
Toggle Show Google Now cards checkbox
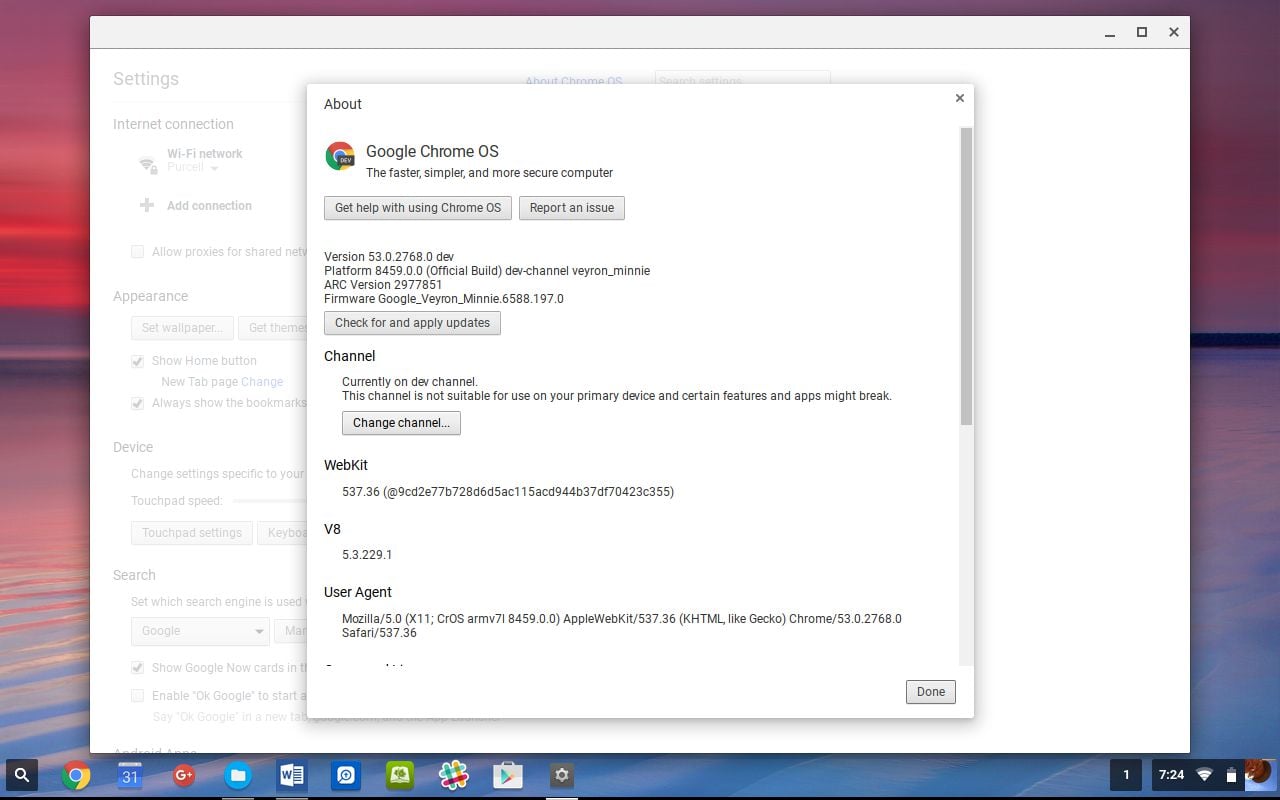coord(138,668)
